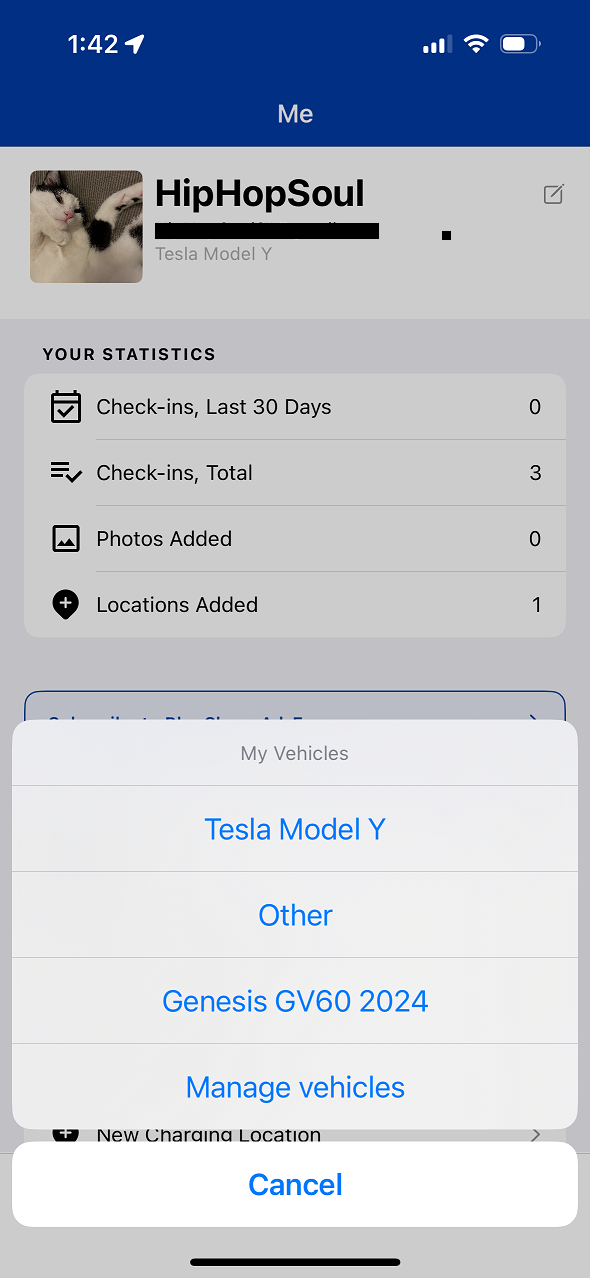Image resolution: width=590 pixels, height=1278 pixels.
Task: Tap the total check-ins list icon
Action: 66,473
